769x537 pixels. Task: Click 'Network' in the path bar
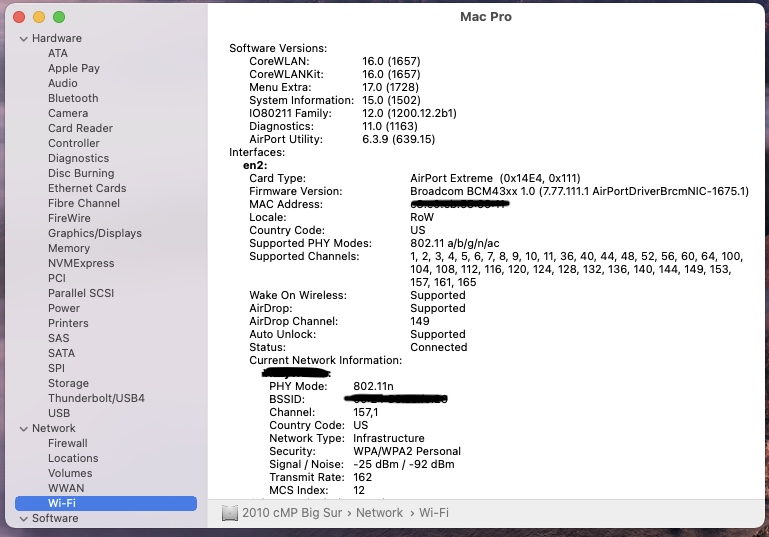(x=379, y=513)
